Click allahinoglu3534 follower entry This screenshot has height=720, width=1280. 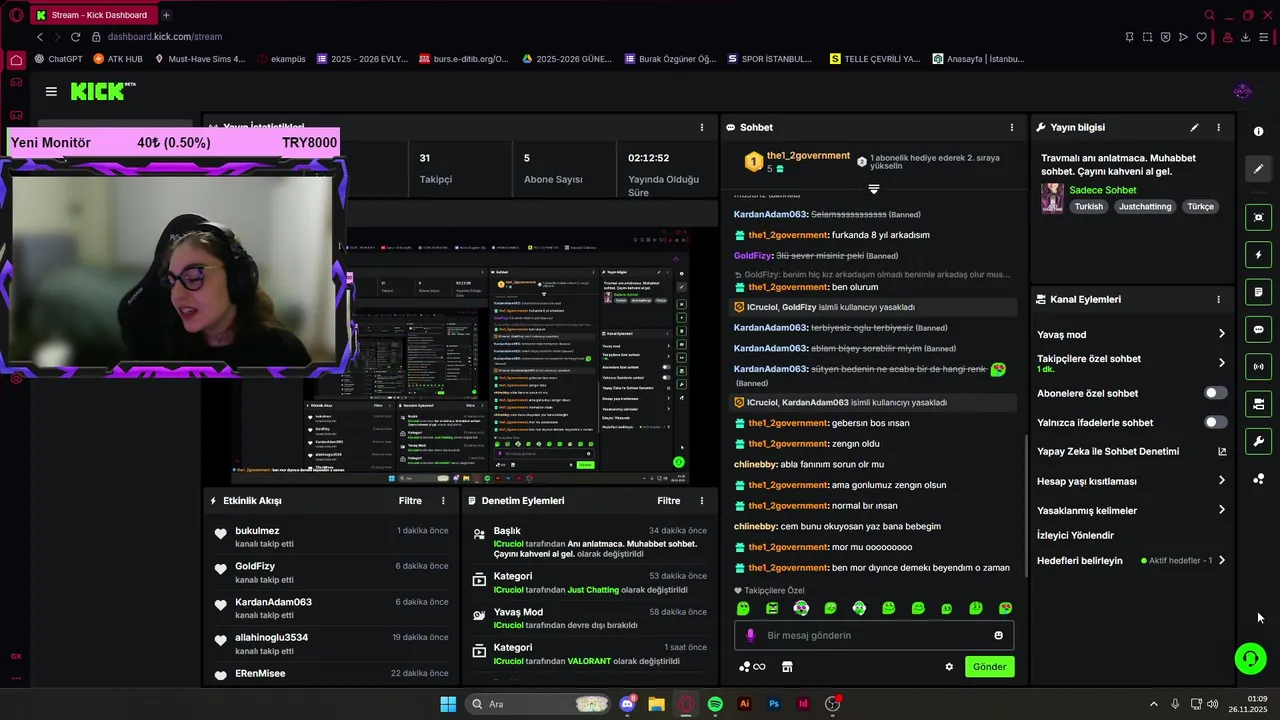tap(271, 638)
